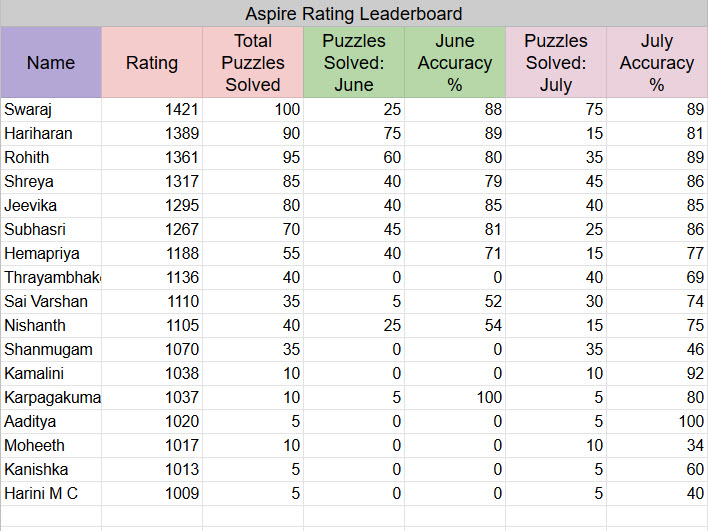This screenshot has width=708, height=531.
Task: Select the name cell Rohith
Action: (51, 157)
